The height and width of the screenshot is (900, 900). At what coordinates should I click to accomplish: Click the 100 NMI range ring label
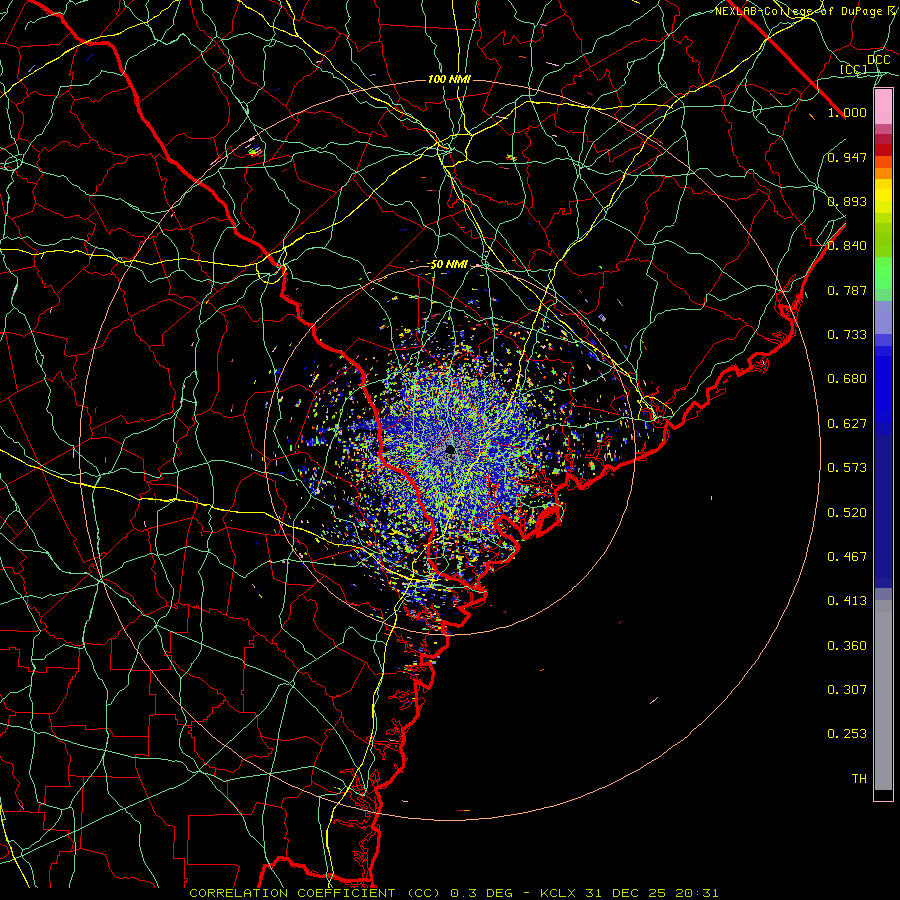tap(449, 79)
